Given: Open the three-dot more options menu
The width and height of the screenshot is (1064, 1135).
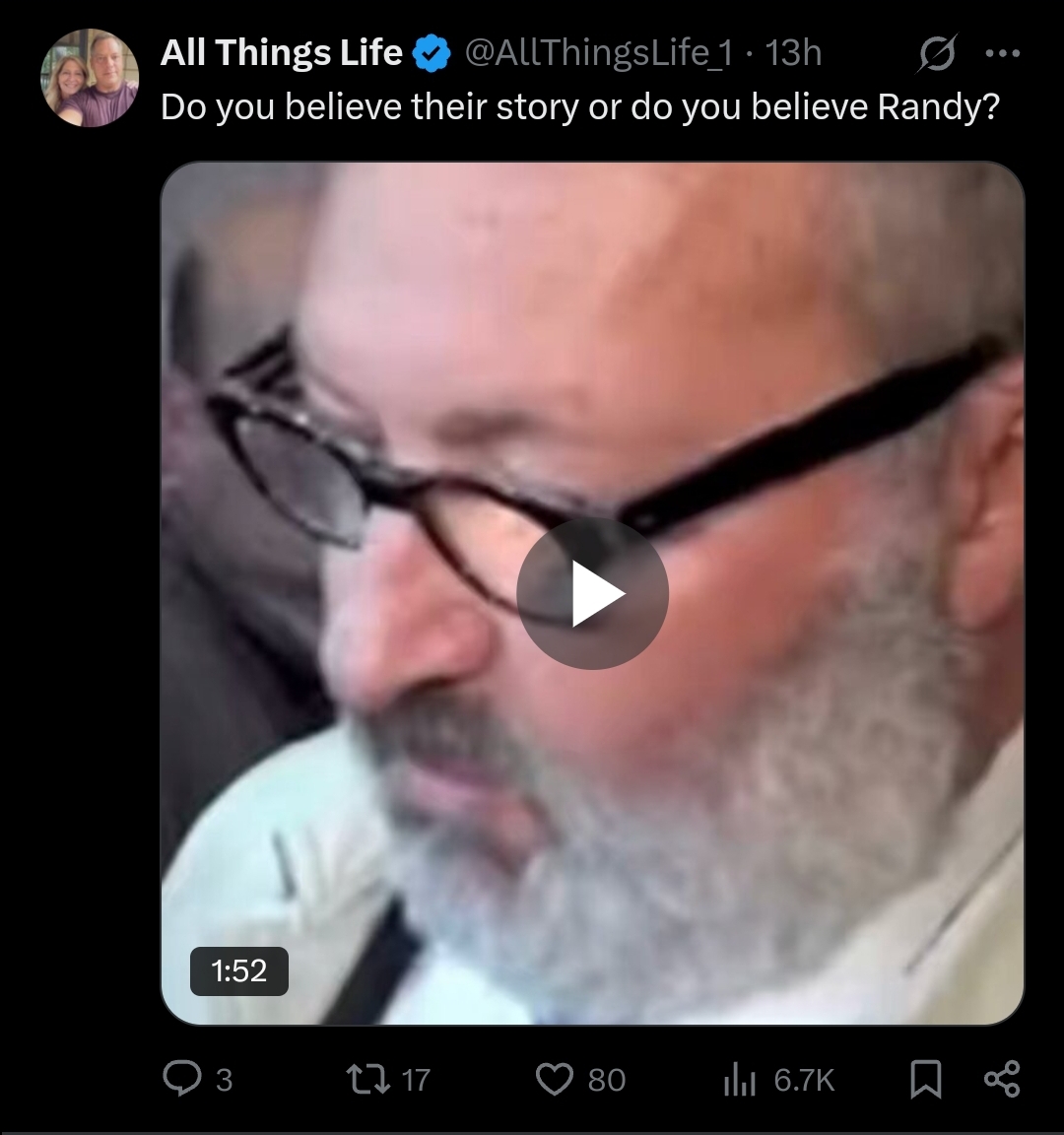Looking at the screenshot, I should [x=1003, y=53].
